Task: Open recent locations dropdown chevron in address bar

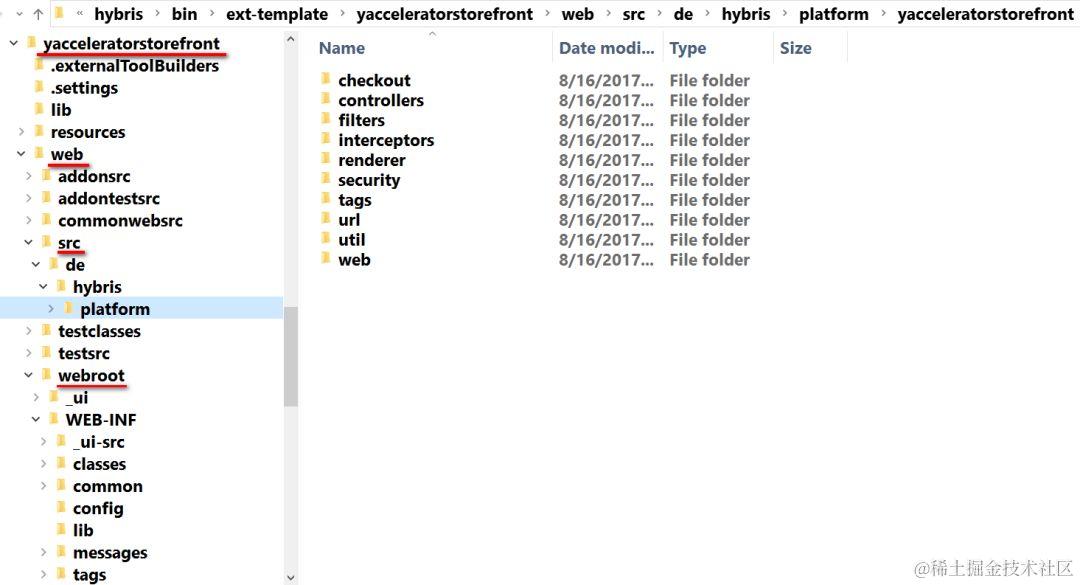Action: [x=19, y=14]
